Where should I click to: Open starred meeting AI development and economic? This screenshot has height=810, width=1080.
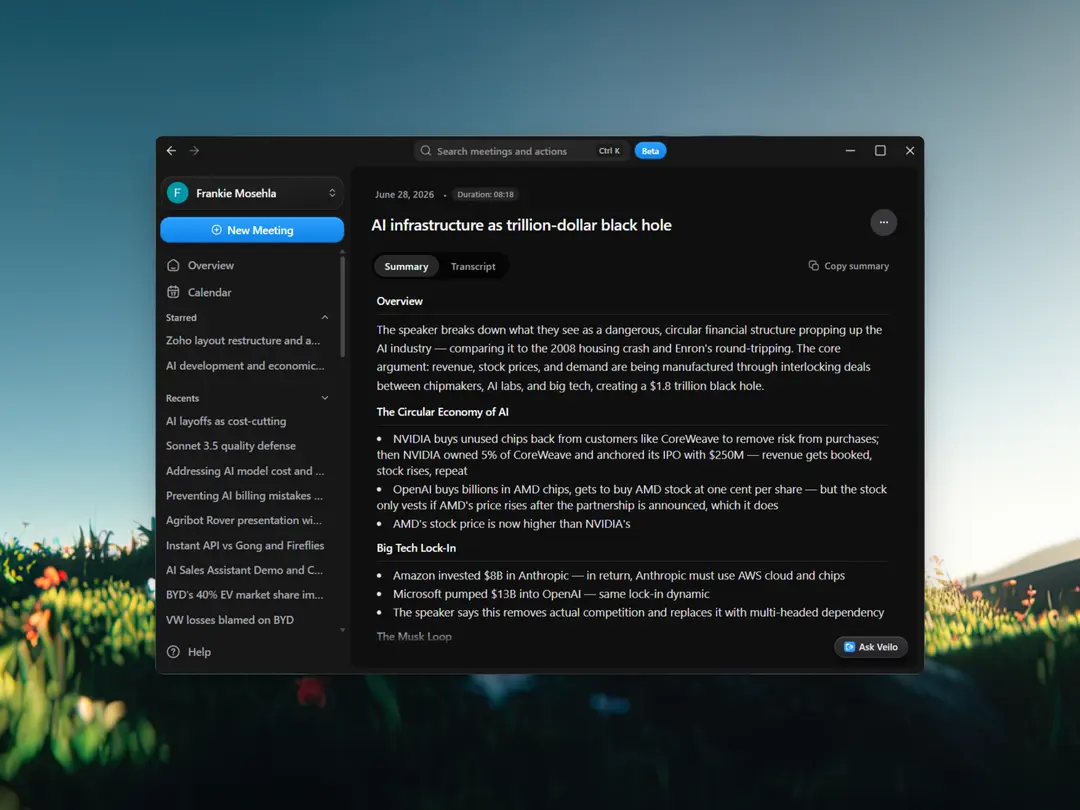pyautogui.click(x=245, y=366)
